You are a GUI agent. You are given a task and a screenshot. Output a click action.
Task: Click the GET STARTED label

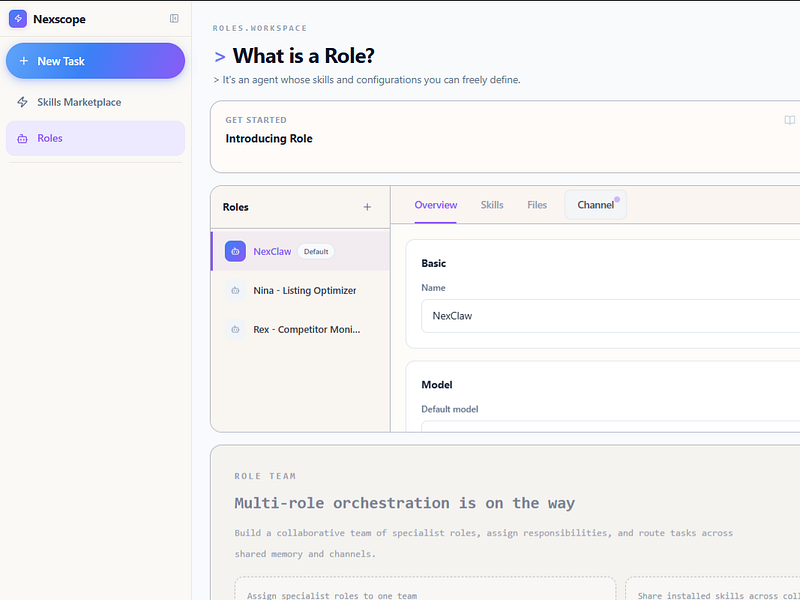256,120
